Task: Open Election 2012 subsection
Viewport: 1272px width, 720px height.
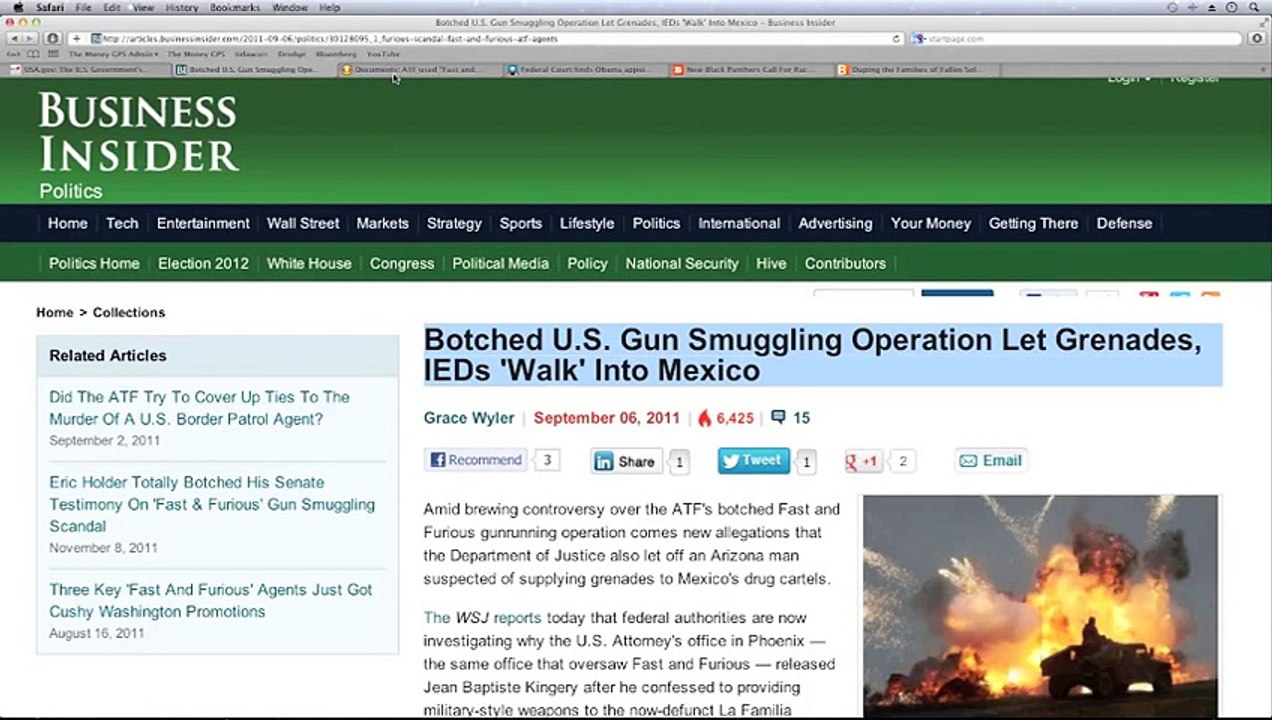Action: tap(203, 263)
